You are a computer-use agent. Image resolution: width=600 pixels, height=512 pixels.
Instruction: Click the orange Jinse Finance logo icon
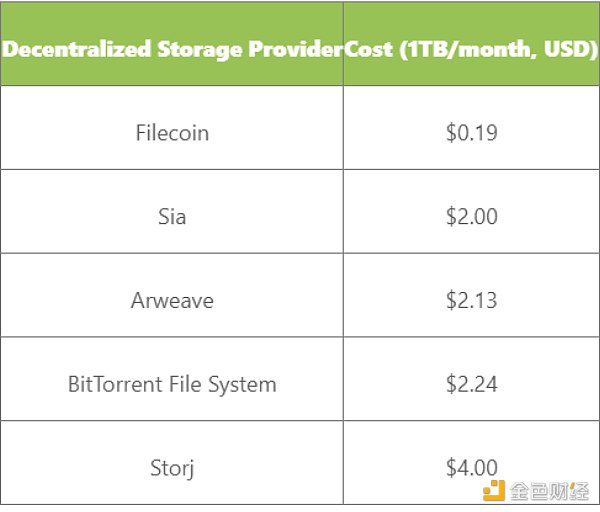click(x=494, y=491)
